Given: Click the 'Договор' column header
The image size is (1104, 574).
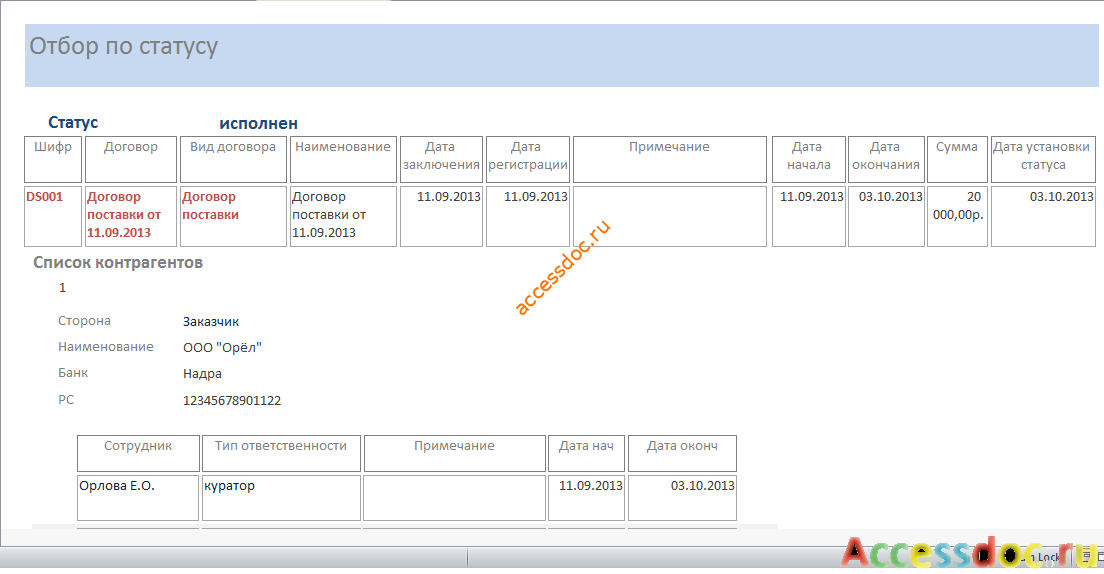Looking at the screenshot, I should point(131,159).
